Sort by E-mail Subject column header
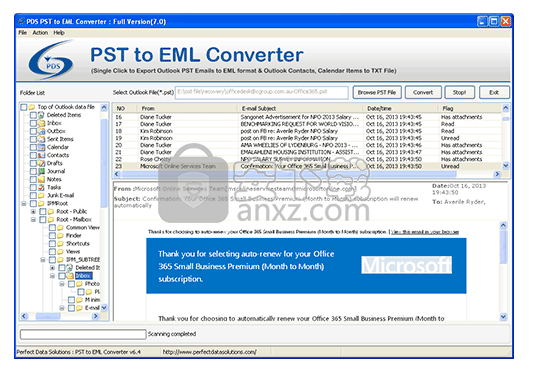 coord(300,108)
